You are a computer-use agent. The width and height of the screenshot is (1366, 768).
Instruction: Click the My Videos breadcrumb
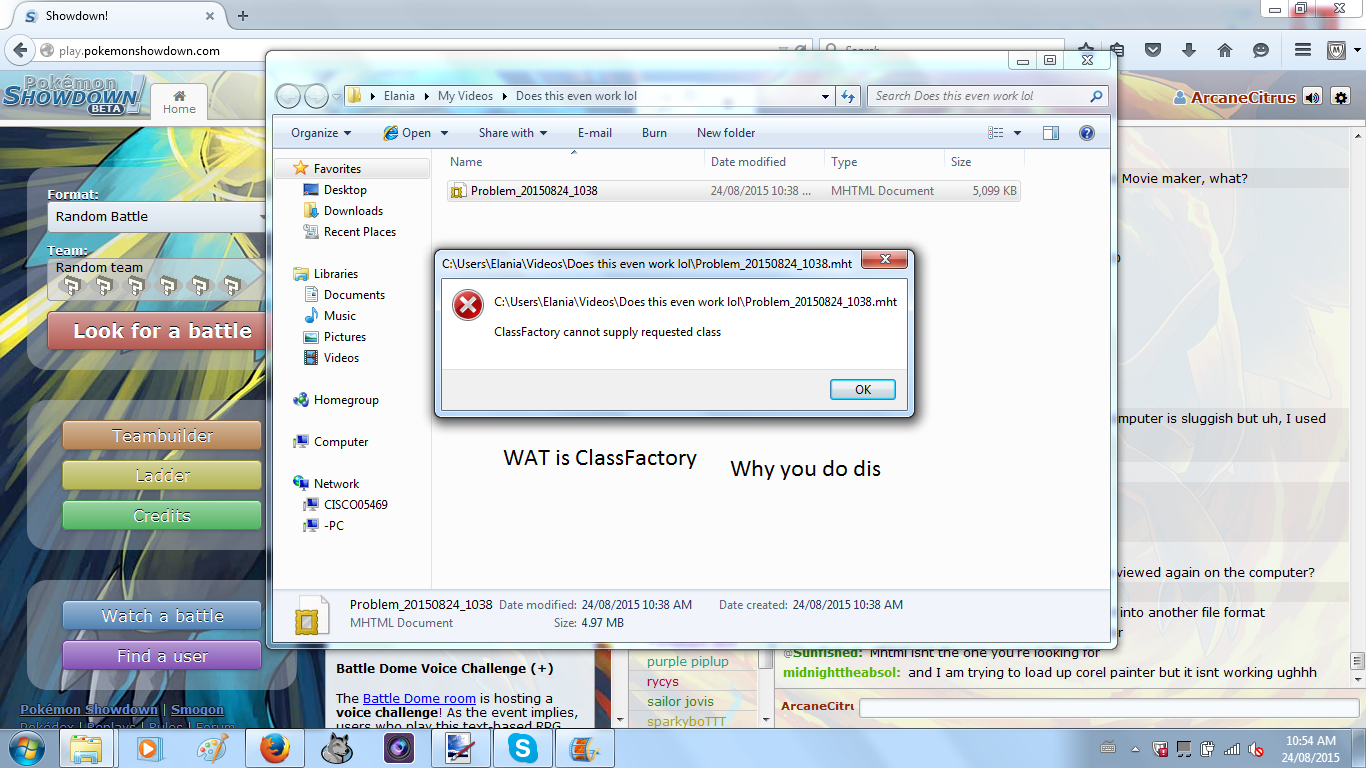point(465,96)
